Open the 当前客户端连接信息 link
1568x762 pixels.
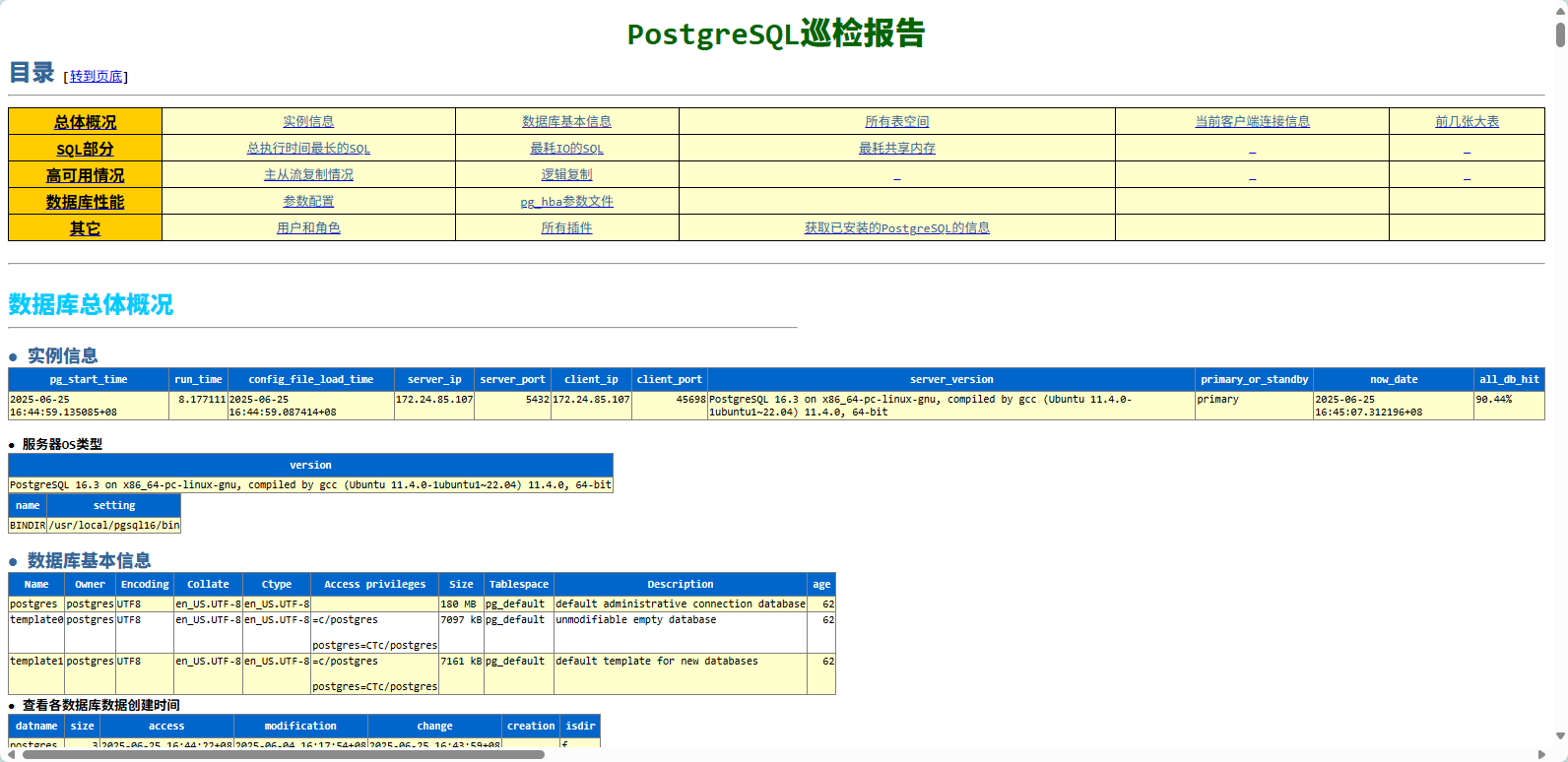(x=1252, y=121)
